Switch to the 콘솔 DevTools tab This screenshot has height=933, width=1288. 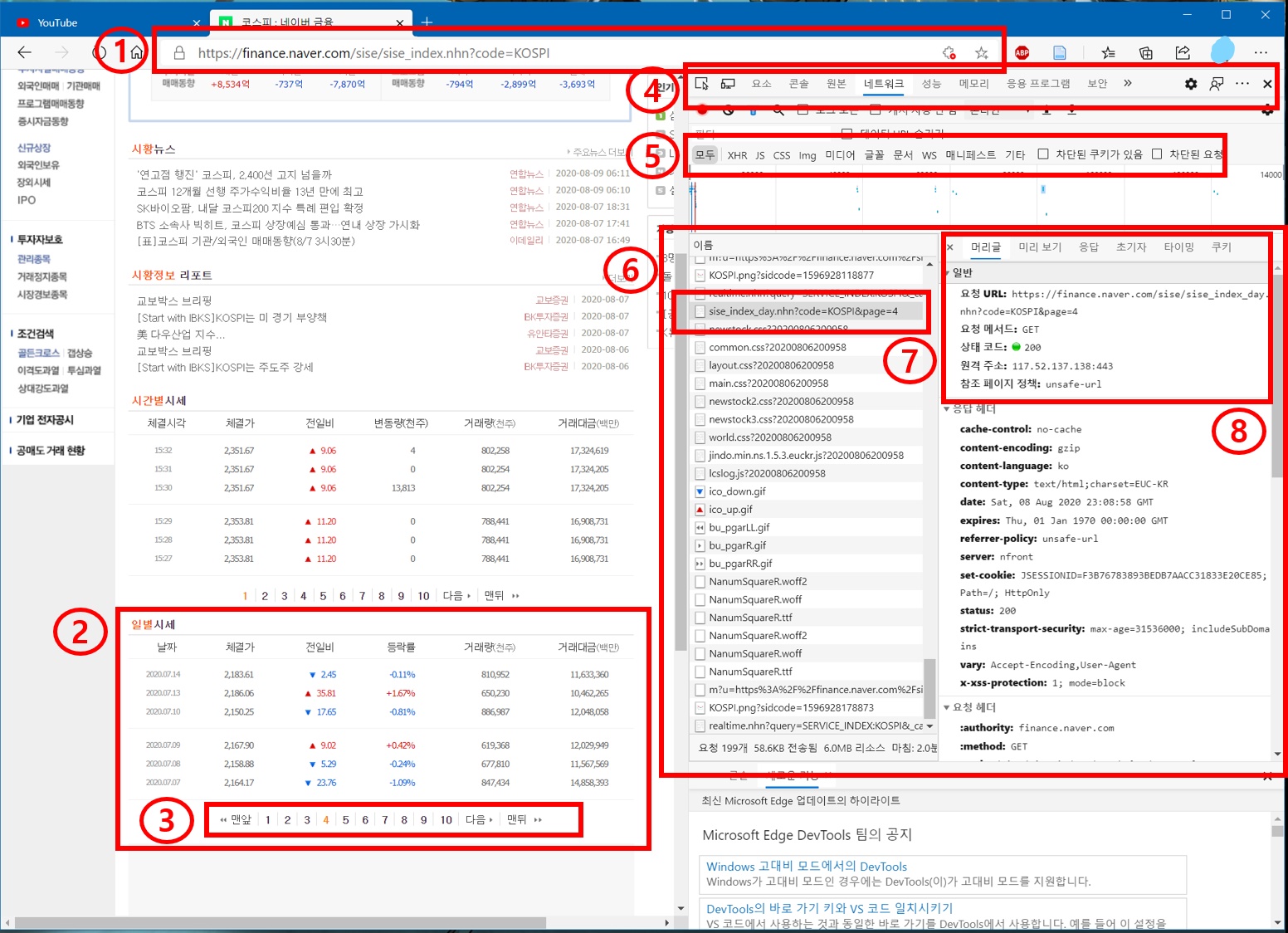tap(798, 83)
